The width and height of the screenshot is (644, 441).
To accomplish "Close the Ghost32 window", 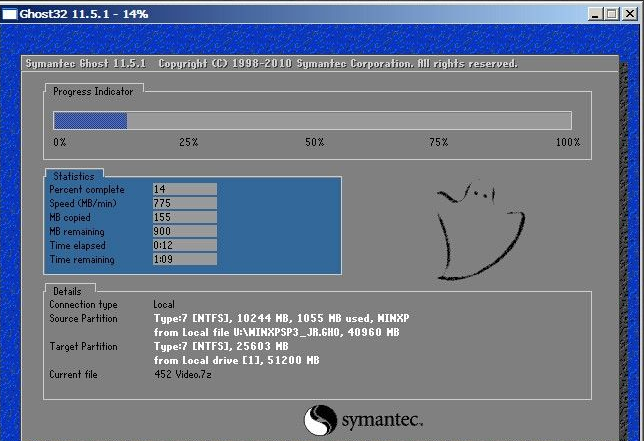I will (630, 14).
